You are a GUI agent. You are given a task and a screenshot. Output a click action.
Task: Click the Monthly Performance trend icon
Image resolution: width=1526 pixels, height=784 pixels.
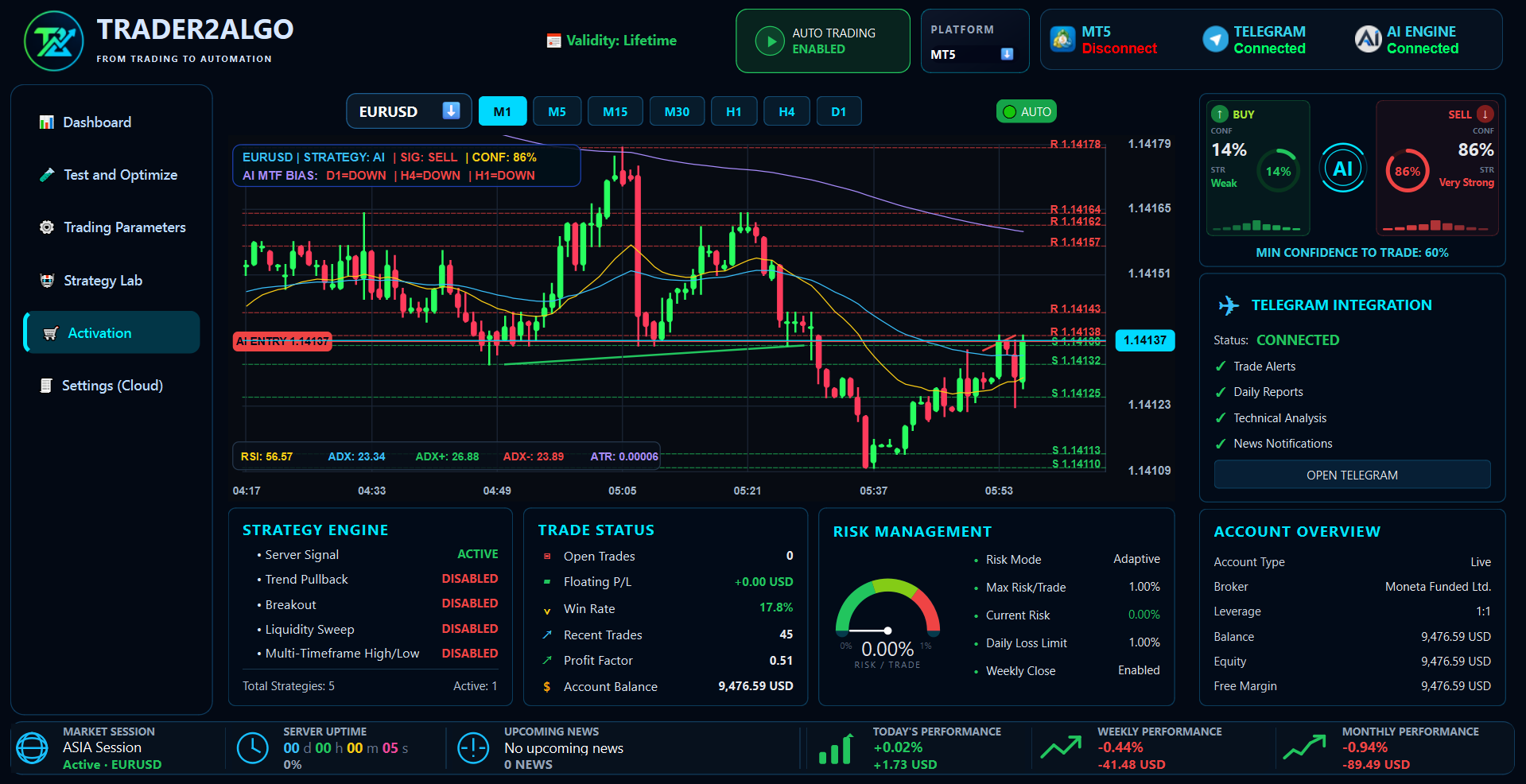(1304, 747)
